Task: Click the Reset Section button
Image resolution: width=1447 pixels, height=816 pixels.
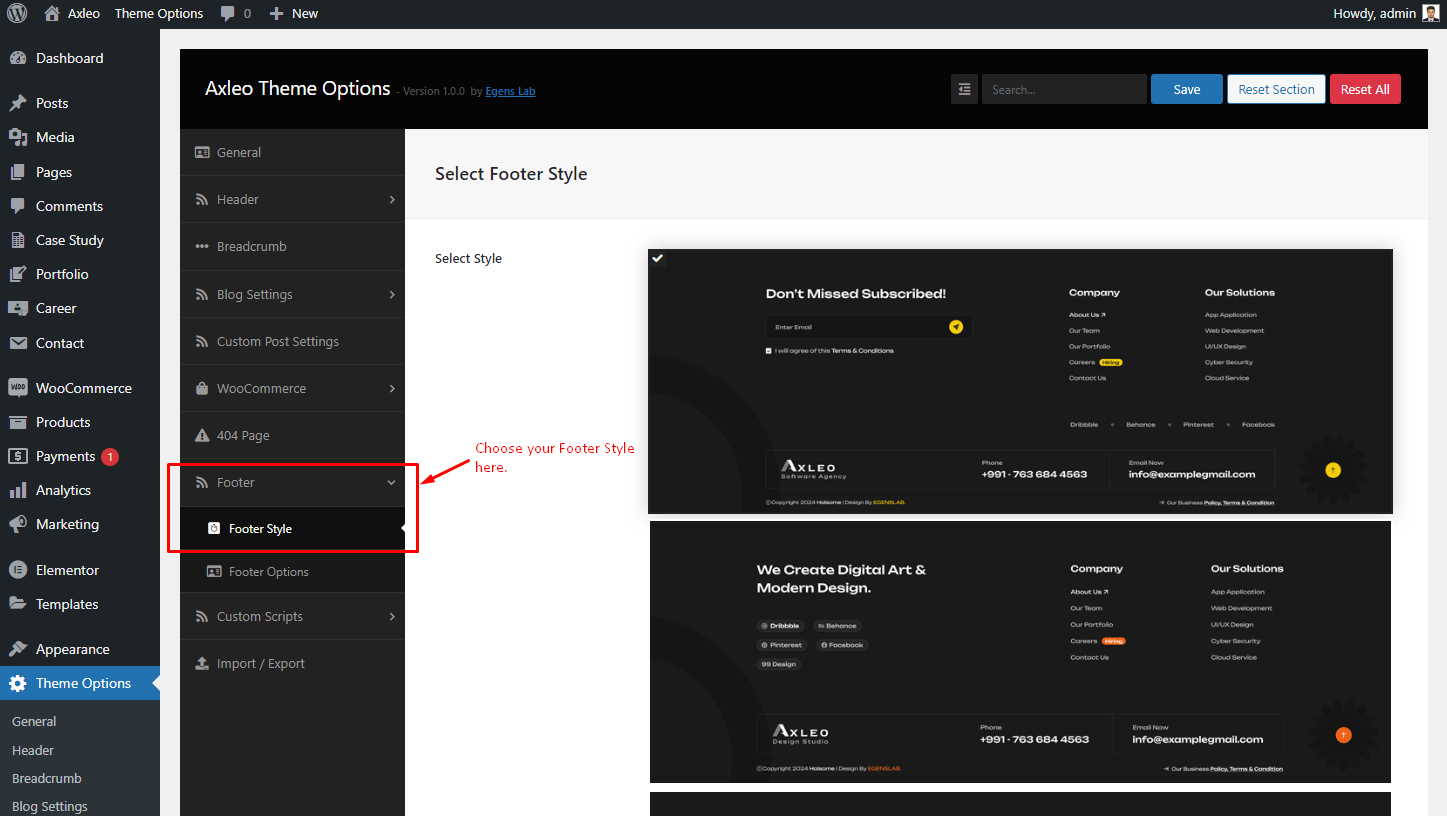Action: pyautogui.click(x=1276, y=89)
